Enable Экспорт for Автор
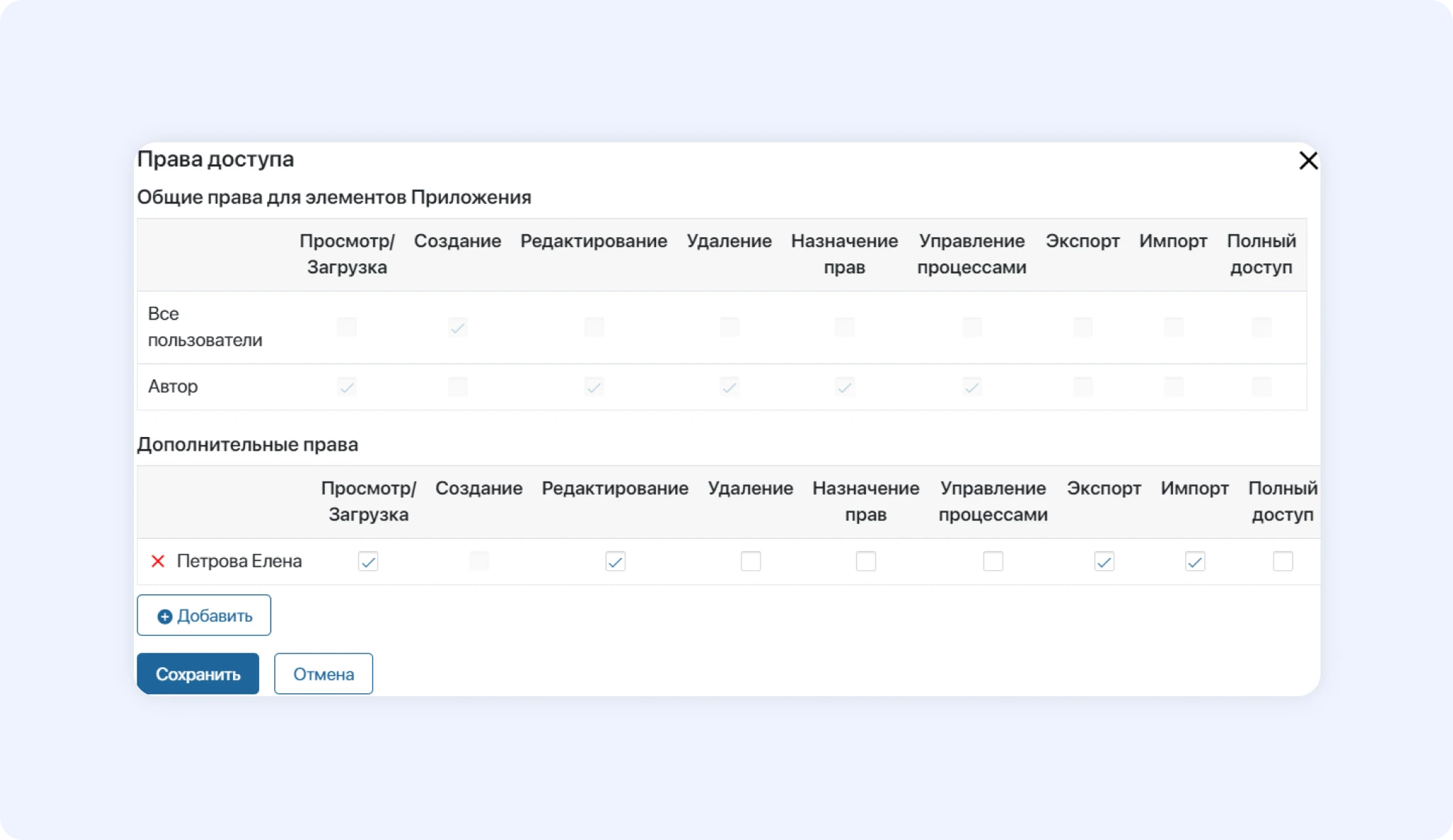 click(x=1082, y=387)
